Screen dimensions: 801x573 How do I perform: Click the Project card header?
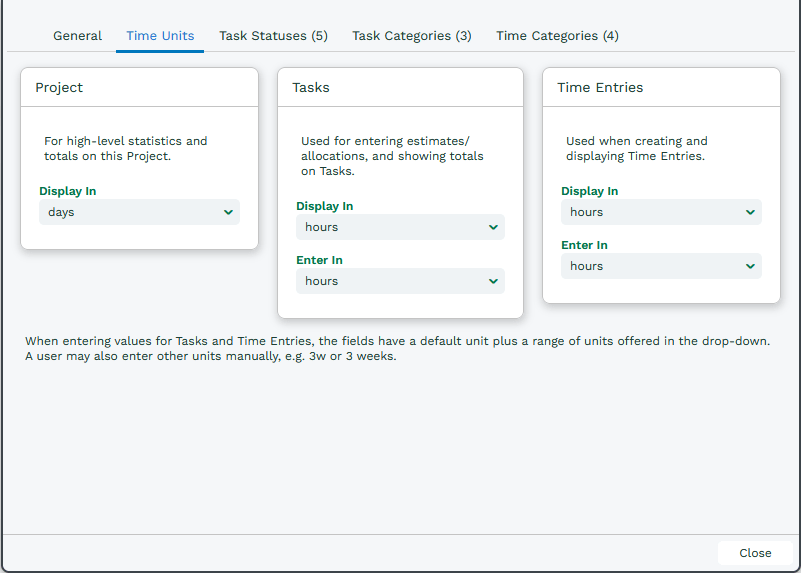click(x=139, y=87)
